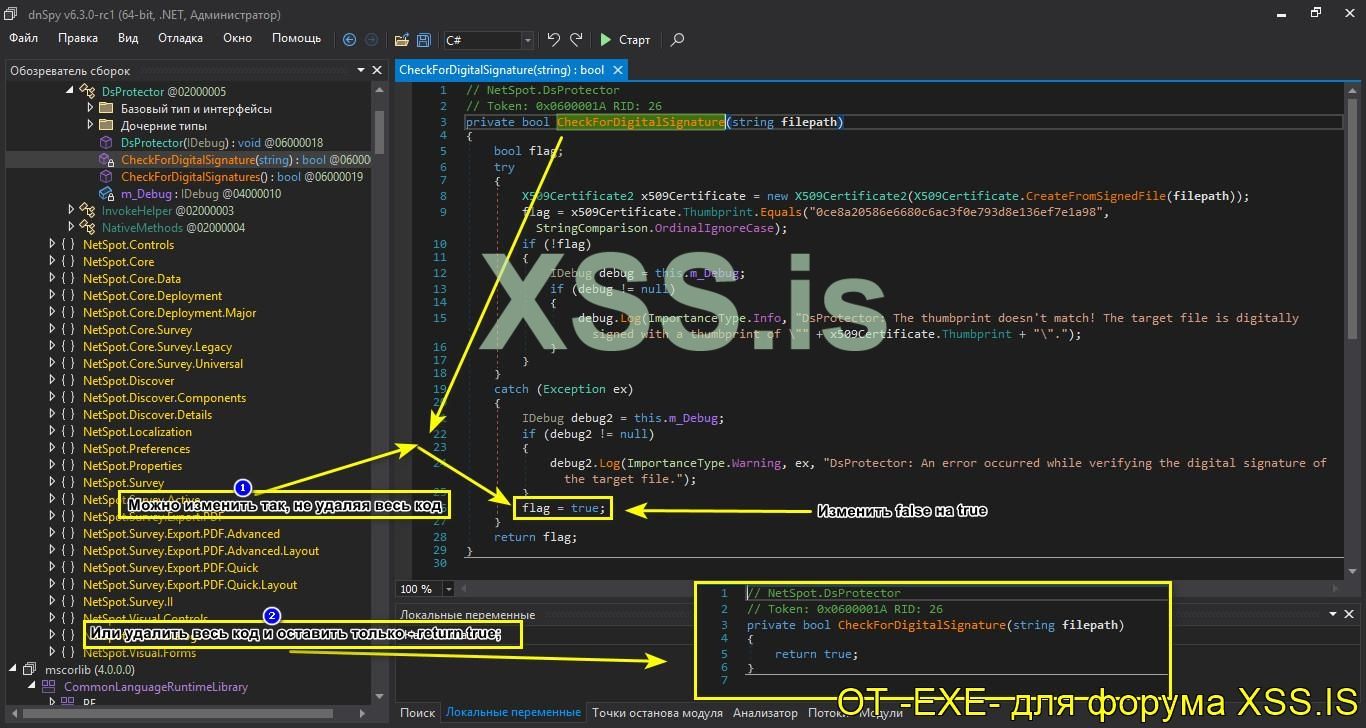Switch to the Анализатор tab
The height and width of the screenshot is (728, 1366).
(x=765, y=713)
